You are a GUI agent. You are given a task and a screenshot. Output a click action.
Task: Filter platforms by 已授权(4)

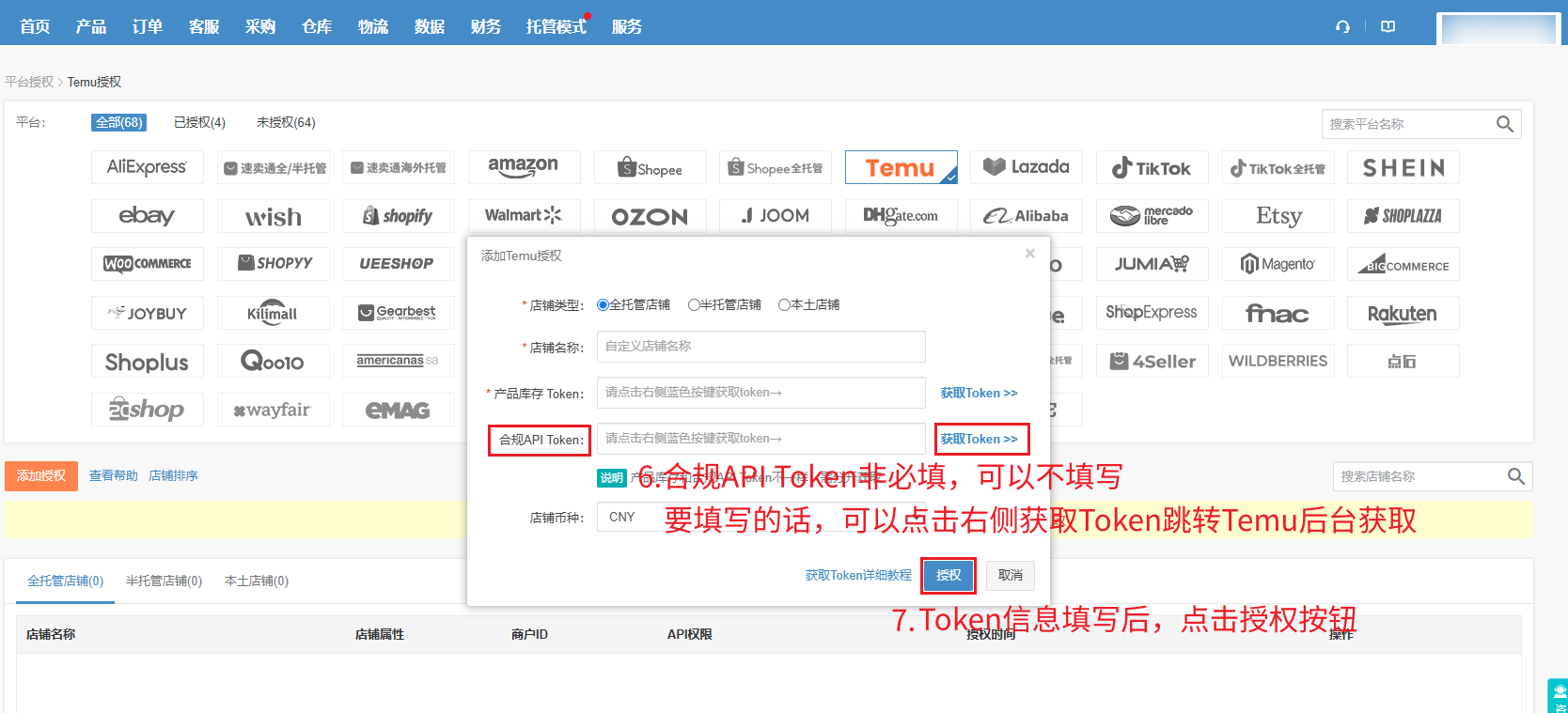(200, 122)
